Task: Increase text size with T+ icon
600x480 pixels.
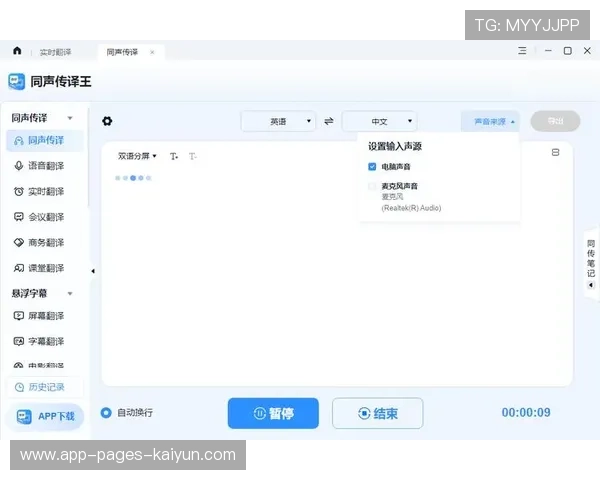Action: pyautogui.click(x=174, y=156)
